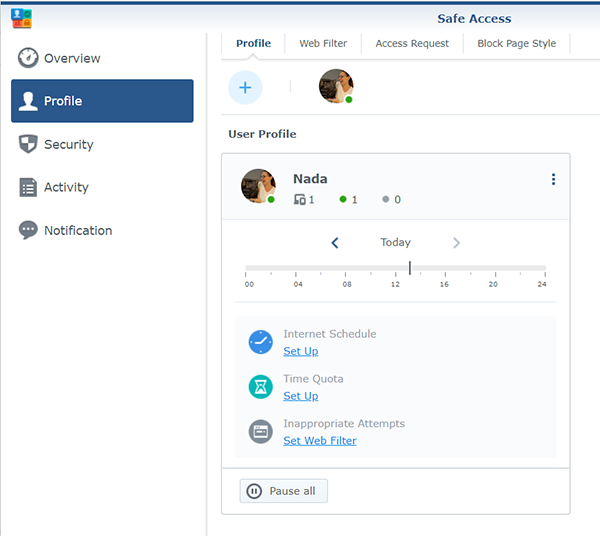Go to the previous day with the left chevron
The image size is (600, 536).
[335, 243]
